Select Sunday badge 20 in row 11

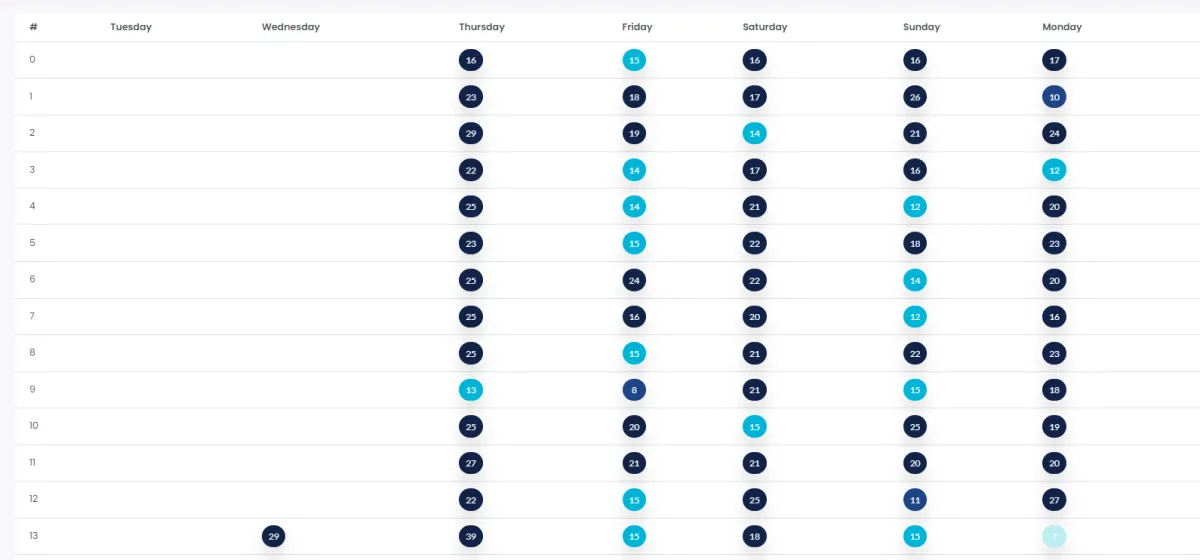point(915,463)
